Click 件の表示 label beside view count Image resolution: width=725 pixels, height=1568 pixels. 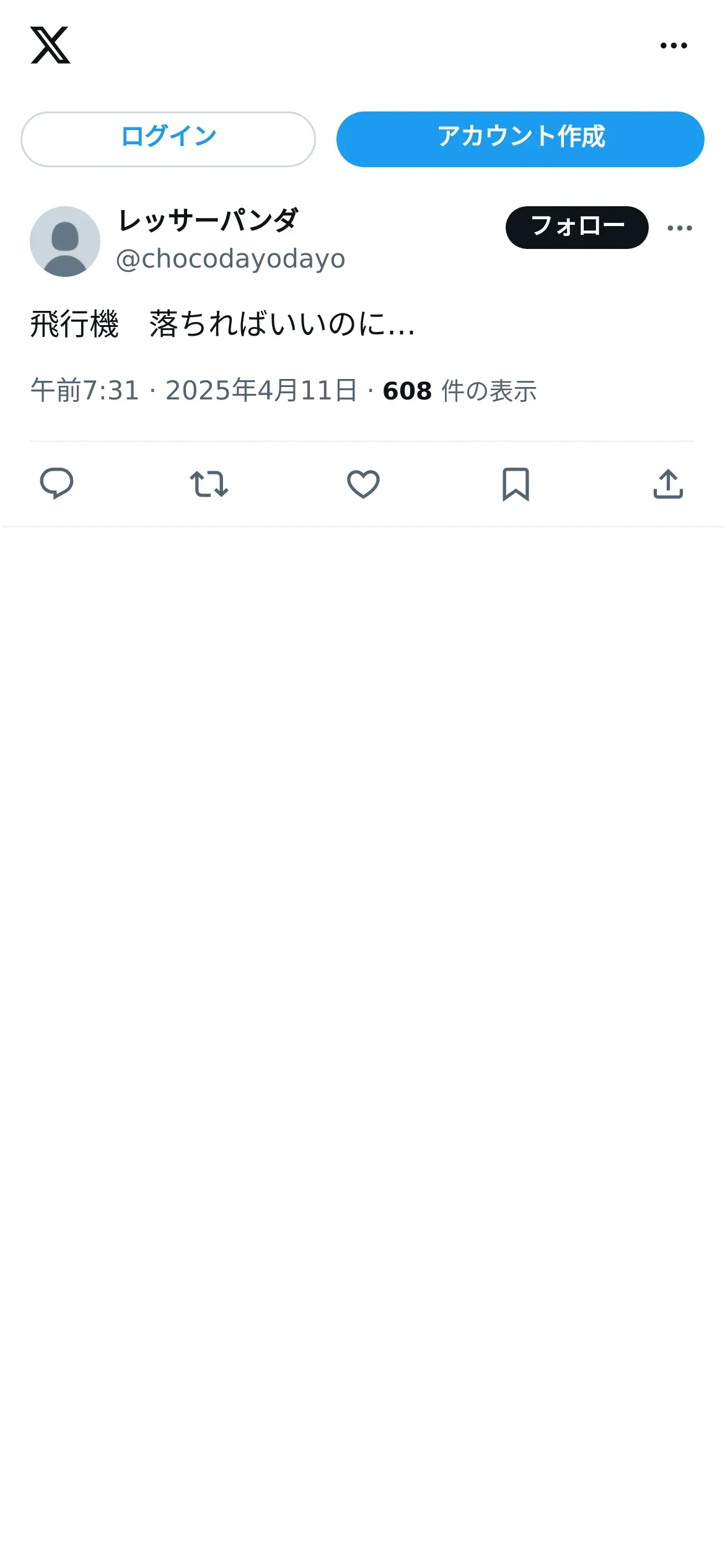[489, 391]
